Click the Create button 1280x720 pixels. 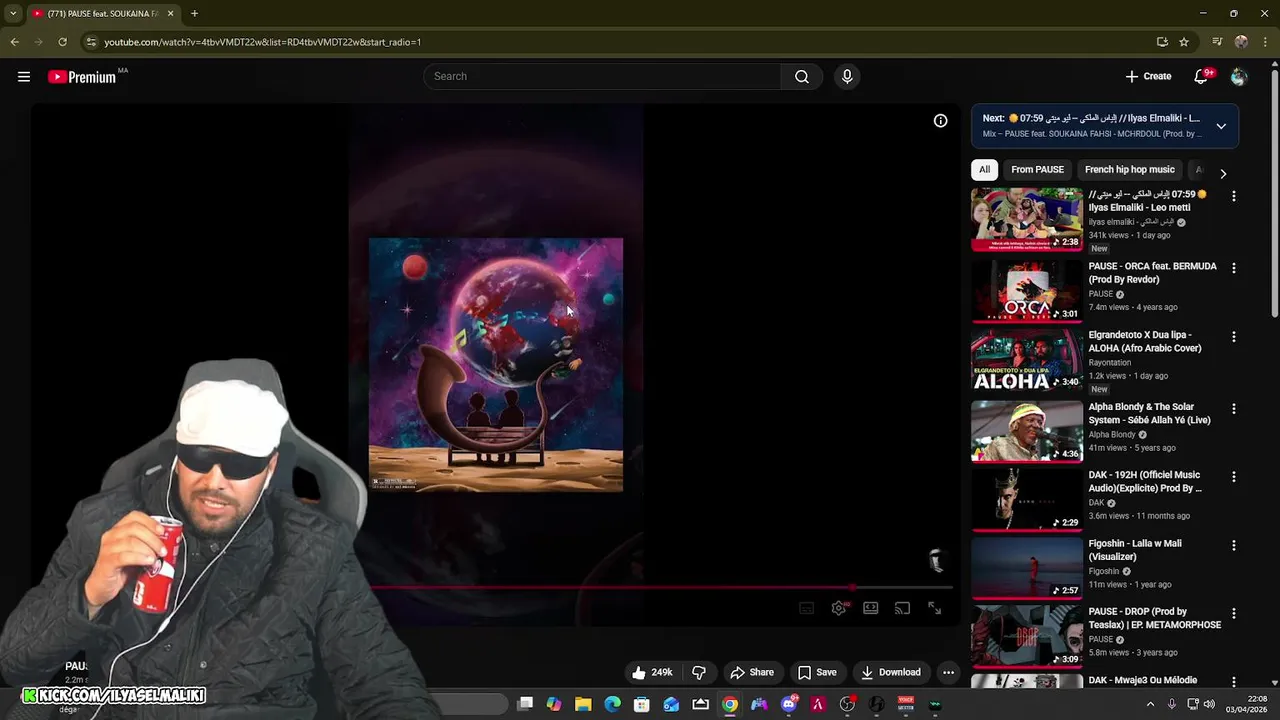(x=1148, y=77)
